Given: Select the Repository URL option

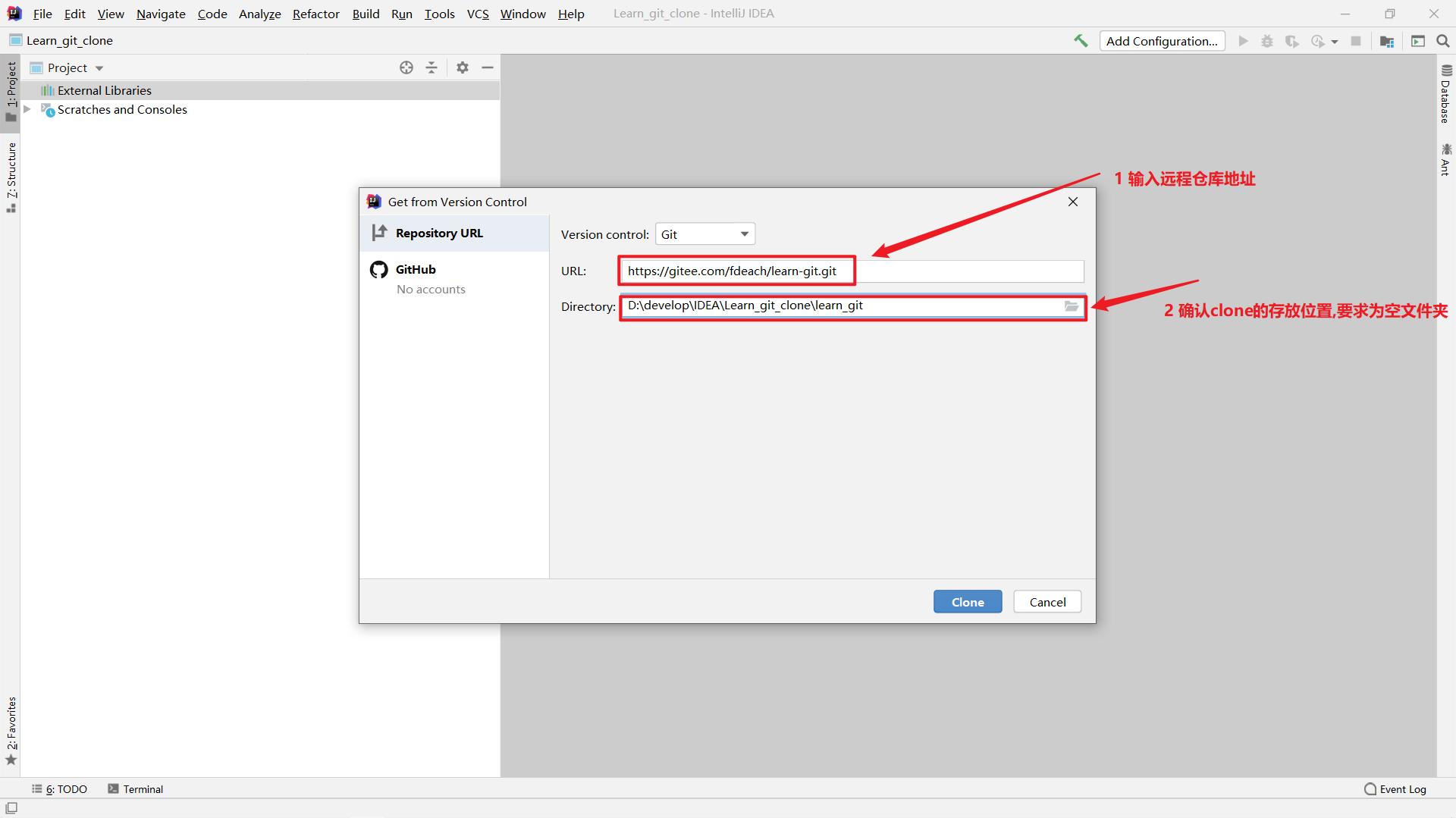Looking at the screenshot, I should [454, 233].
